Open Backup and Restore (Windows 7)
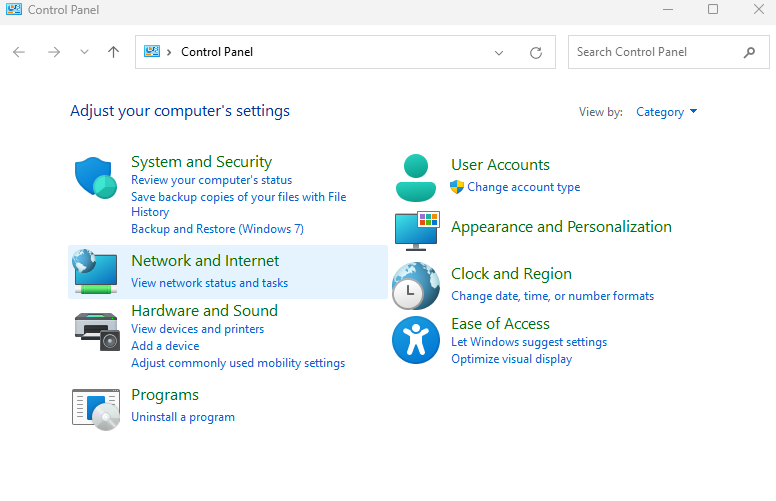This screenshot has height=501, width=776. tap(217, 229)
